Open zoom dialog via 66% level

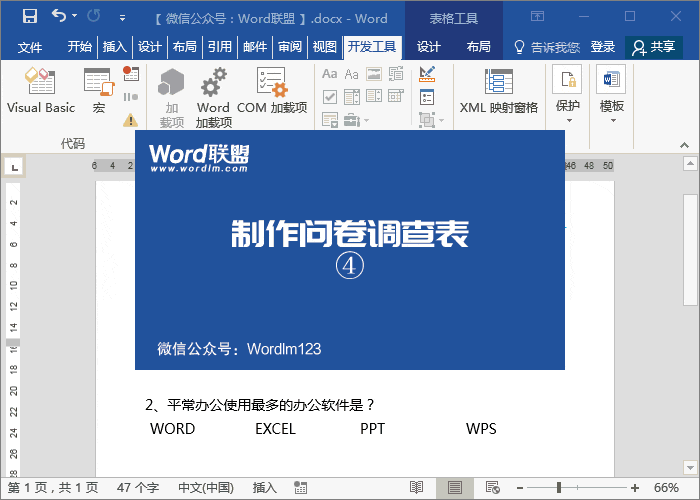[666, 488]
